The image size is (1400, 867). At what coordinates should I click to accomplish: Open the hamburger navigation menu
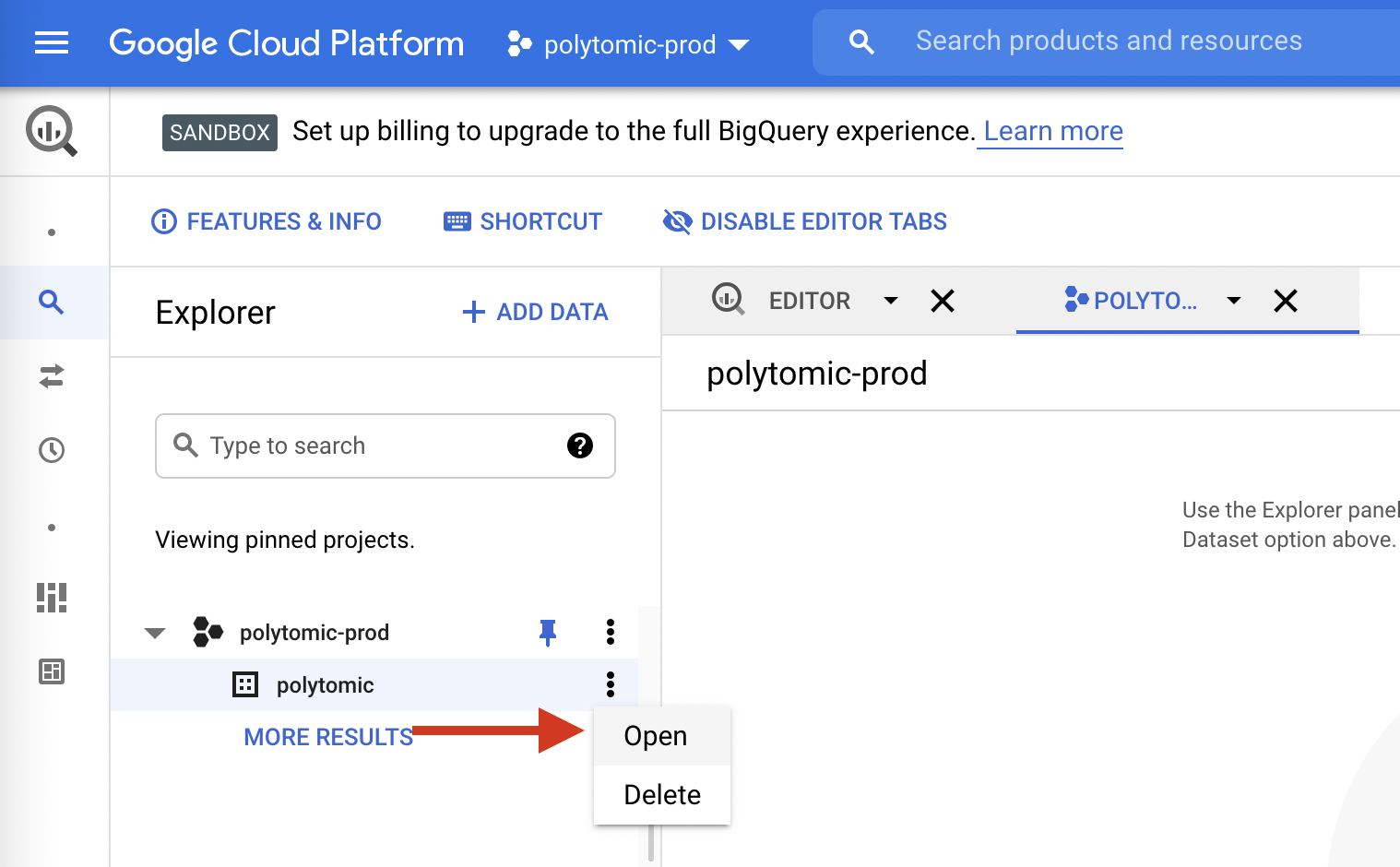click(x=52, y=43)
